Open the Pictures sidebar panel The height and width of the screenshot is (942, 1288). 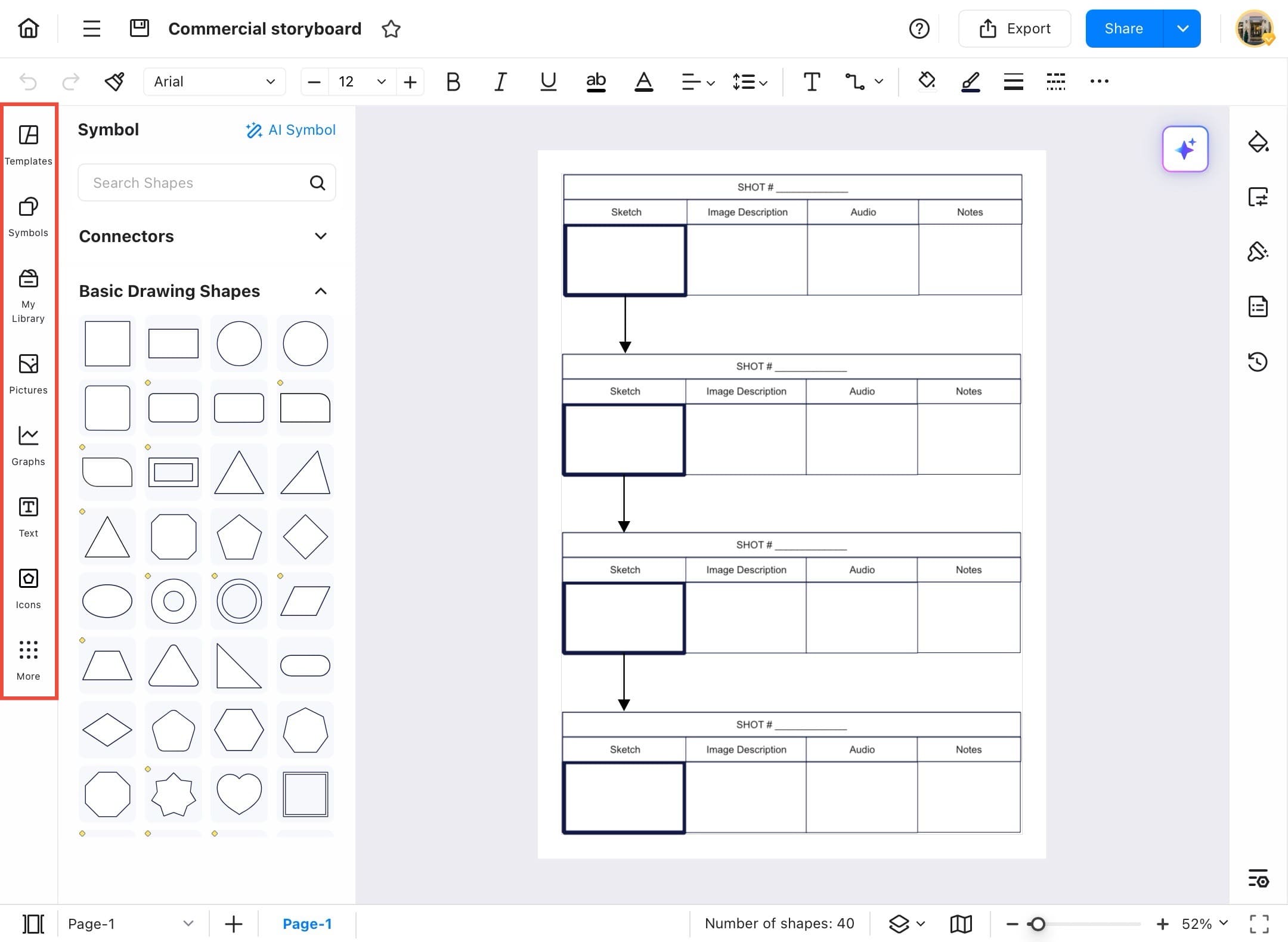28,374
